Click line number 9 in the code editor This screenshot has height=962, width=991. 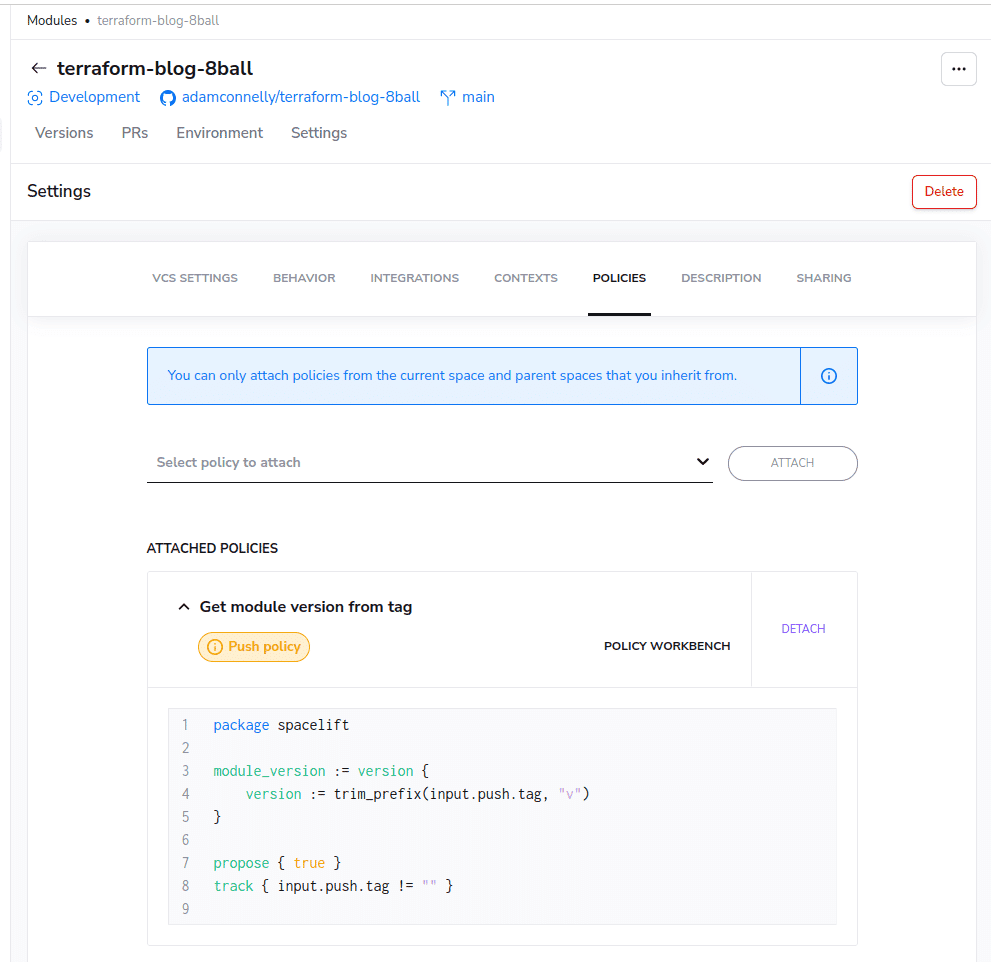click(185, 909)
